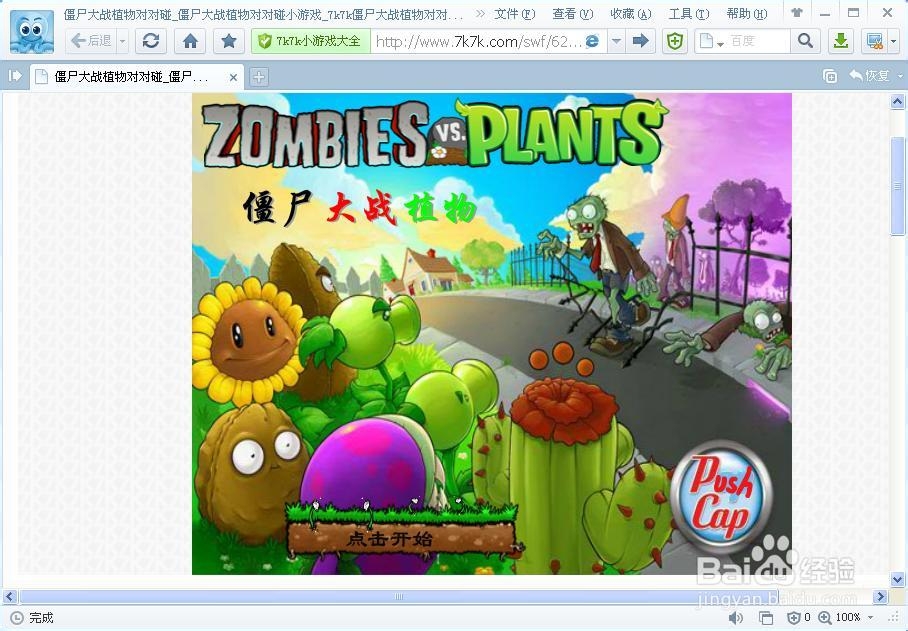Image resolution: width=908 pixels, height=631 pixels.
Task: Switch rendering engine via IE icon
Action: (592, 41)
